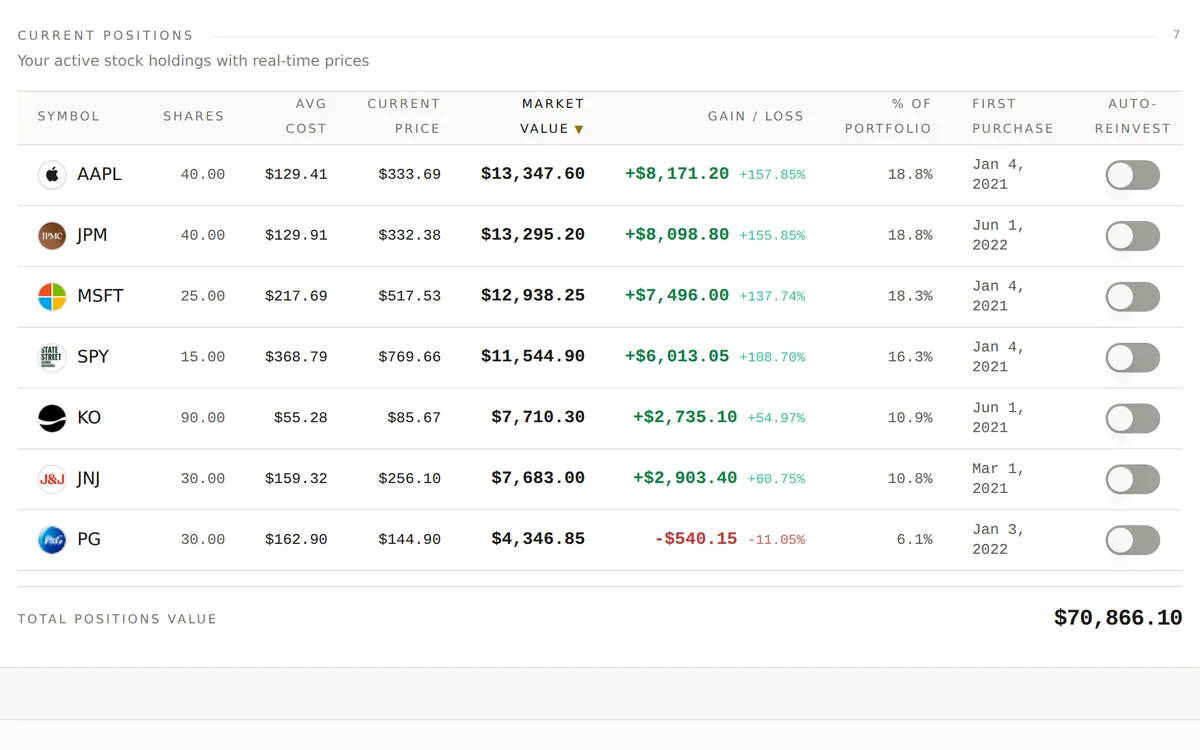
Task: Click the AAPL Apple logo icon
Action: click(x=52, y=175)
